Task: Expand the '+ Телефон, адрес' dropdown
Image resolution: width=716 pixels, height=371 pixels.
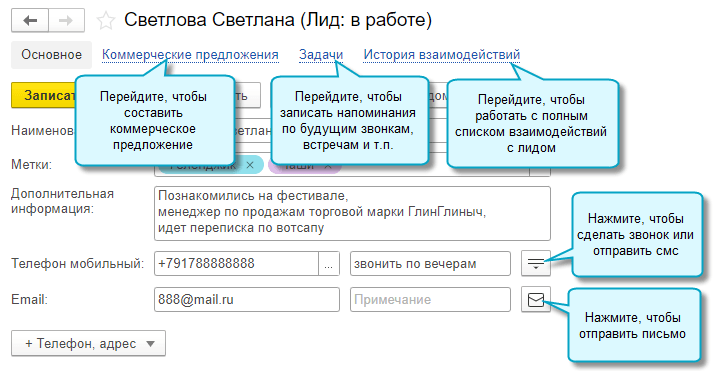Action: click(x=89, y=343)
